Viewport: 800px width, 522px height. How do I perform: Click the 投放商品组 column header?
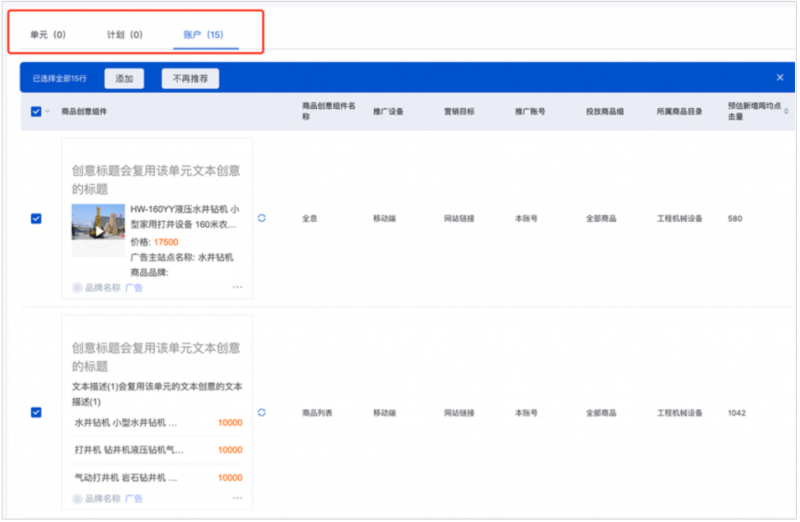pos(605,111)
